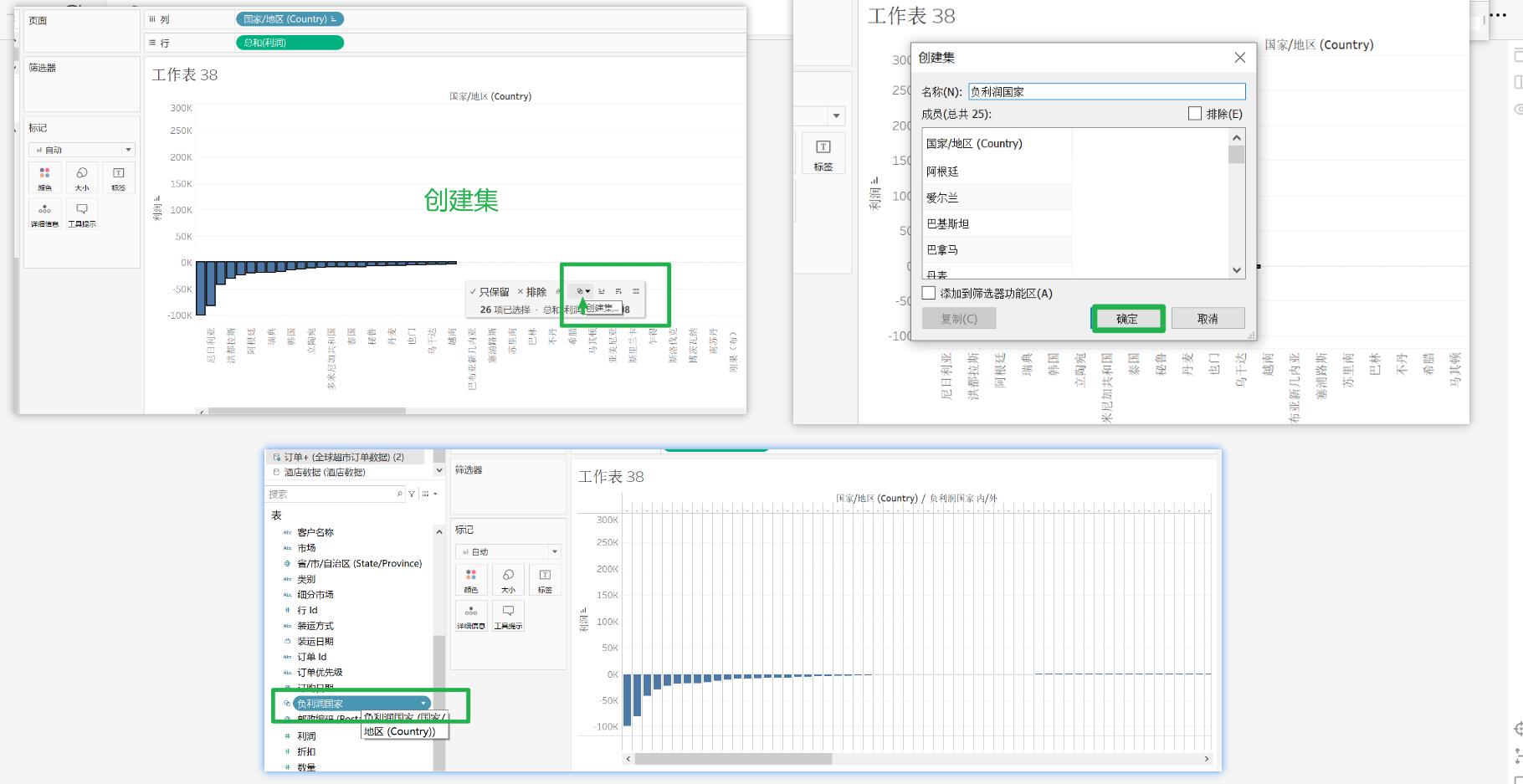Select 客户名称 field in data pane
The image size is (1523, 784).
coord(315,532)
